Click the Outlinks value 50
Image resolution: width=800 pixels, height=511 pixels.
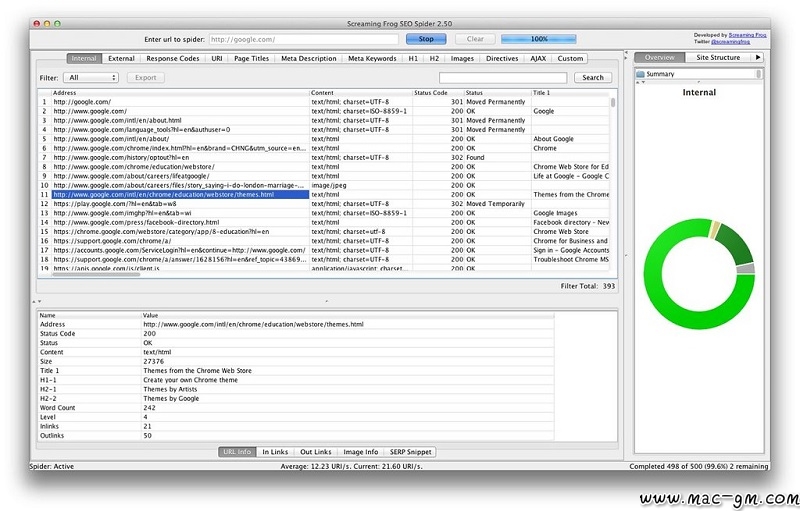pyautogui.click(x=147, y=436)
